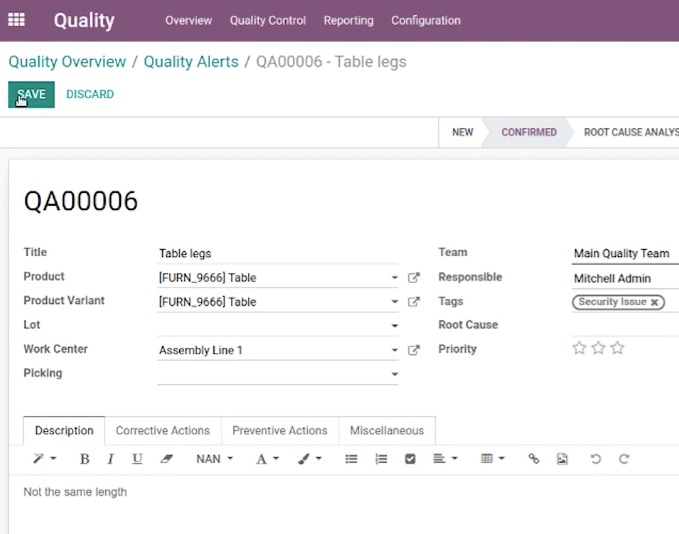Open external link for Product field
This screenshot has width=679, height=534.
(414, 278)
